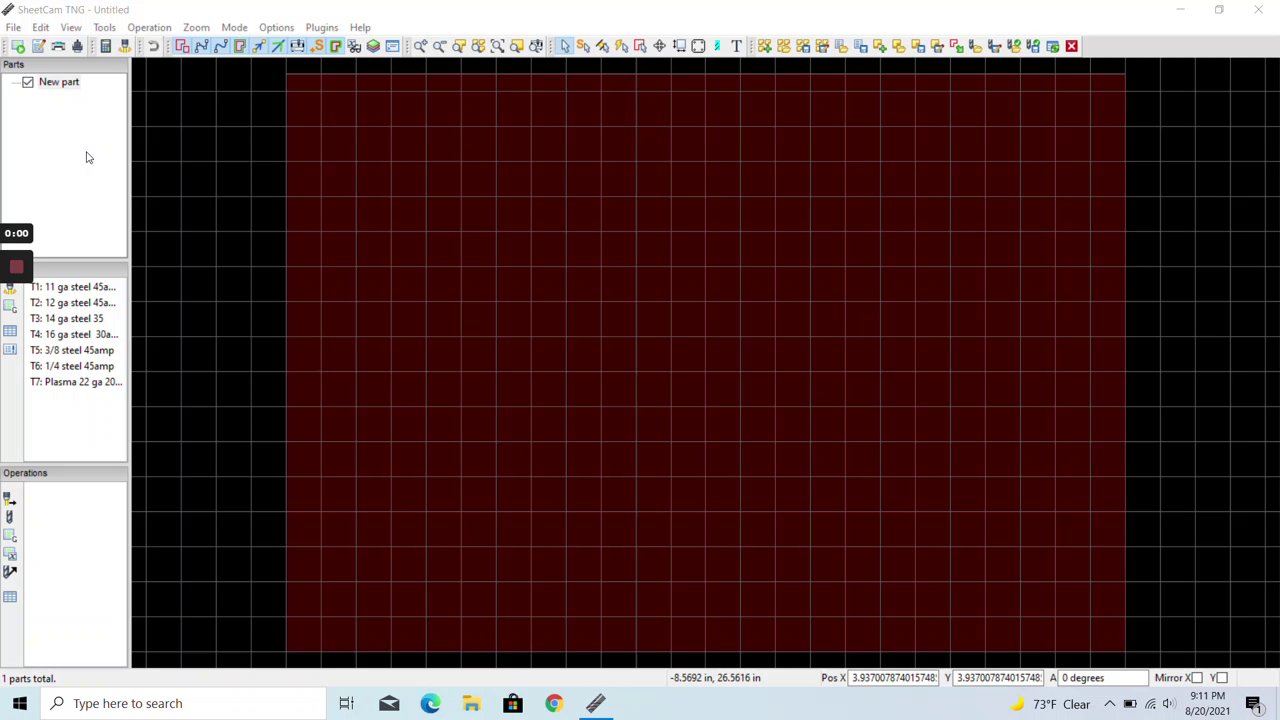This screenshot has height=720, width=1280.
Task: Open the Edit menu
Action: tap(40, 27)
